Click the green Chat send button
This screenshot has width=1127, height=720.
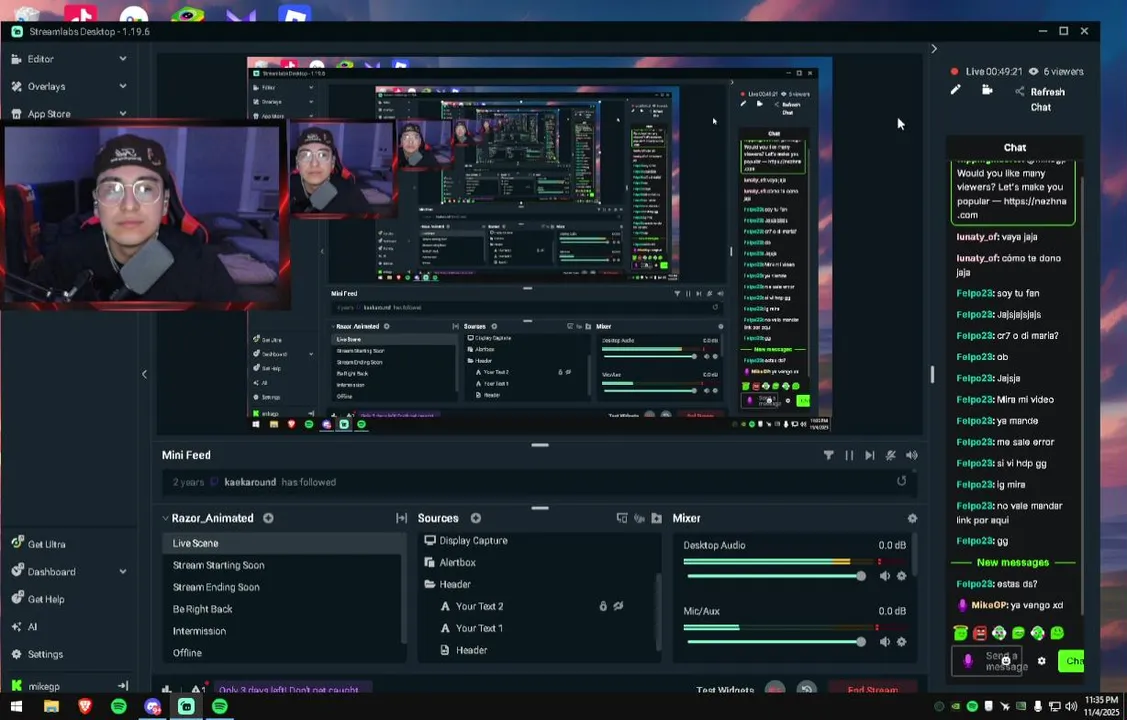1071,660
